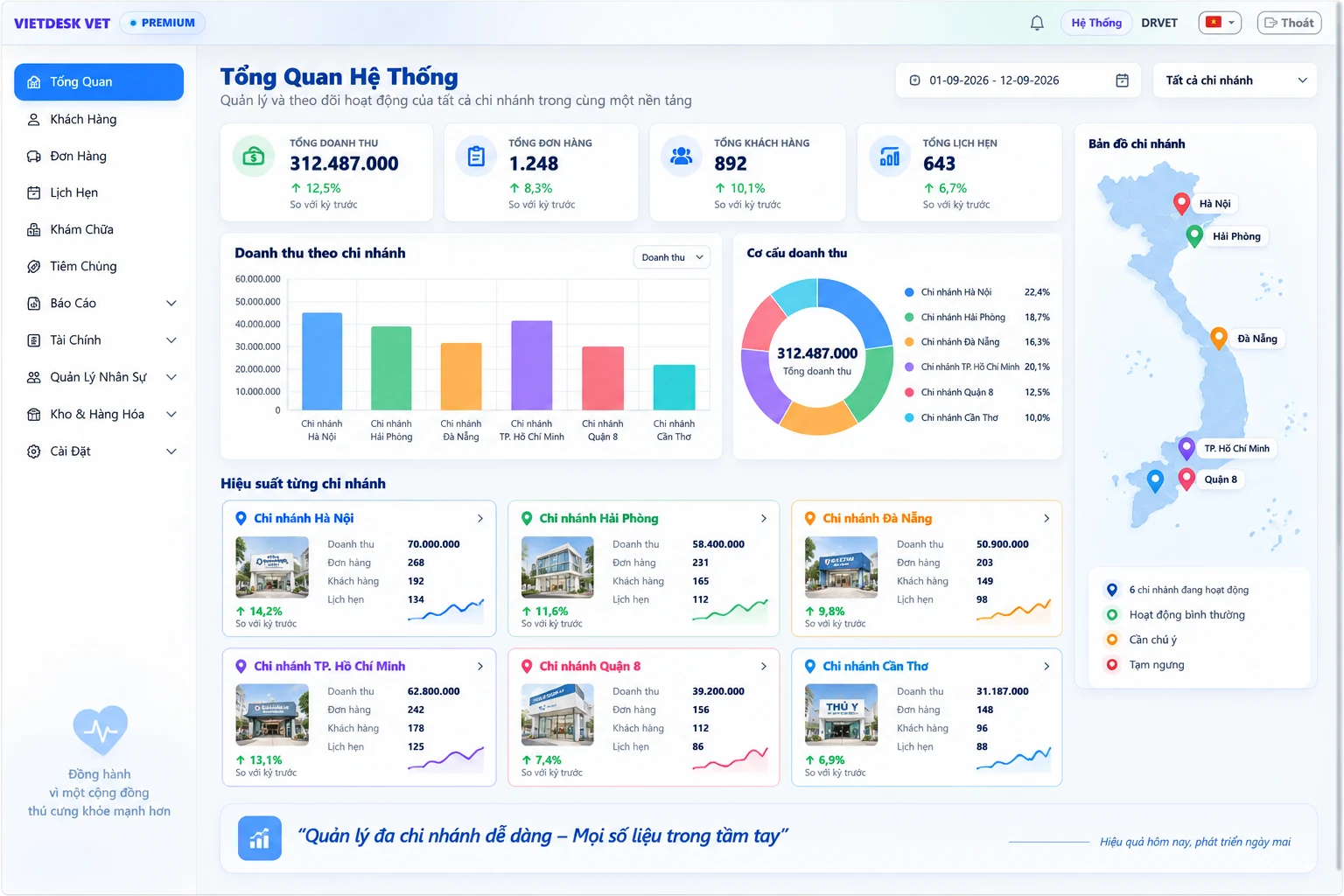Click the Cài Đặt gear icon
Image resolution: width=1344 pixels, height=896 pixels.
click(34, 451)
